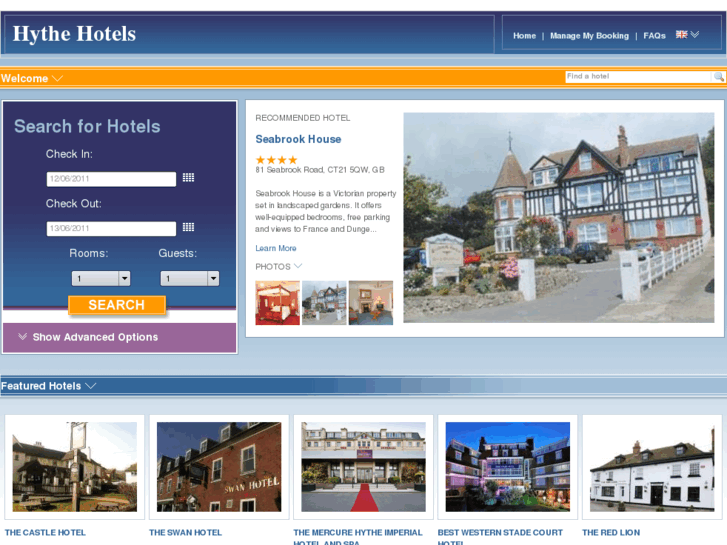
Task: Click the 'RECOMMENDED HOTEL' label
Action: pos(303,118)
